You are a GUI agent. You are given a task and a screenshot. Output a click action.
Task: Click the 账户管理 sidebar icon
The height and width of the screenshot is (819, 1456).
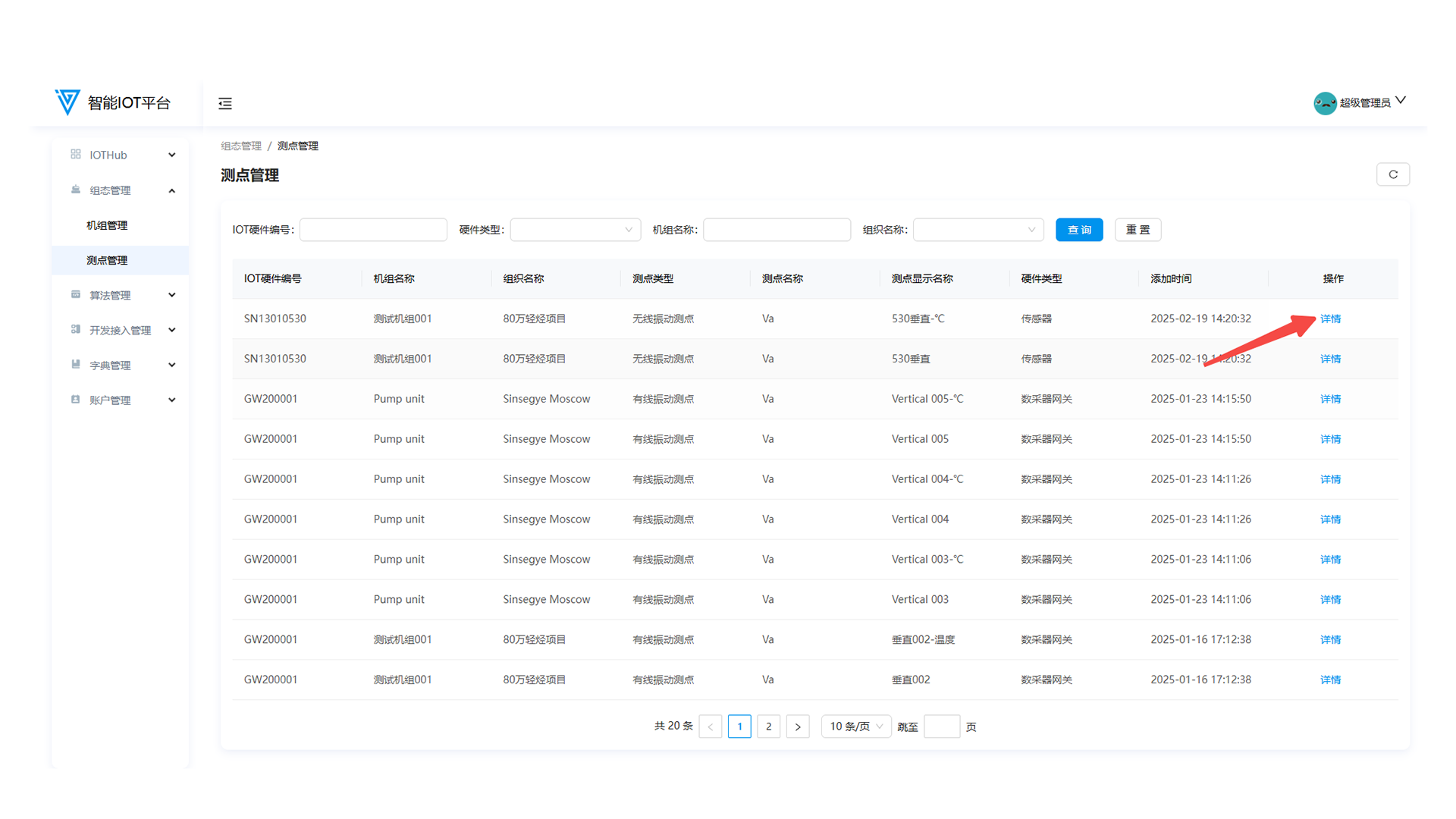pos(76,400)
